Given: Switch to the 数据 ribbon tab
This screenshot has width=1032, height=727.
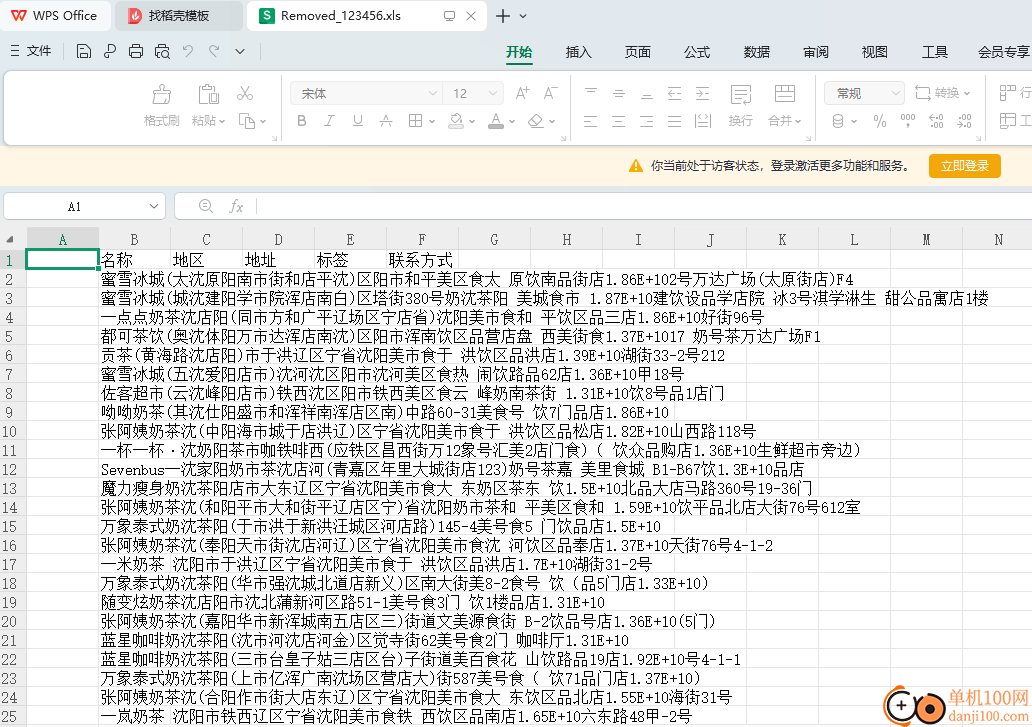Looking at the screenshot, I should pos(756,52).
